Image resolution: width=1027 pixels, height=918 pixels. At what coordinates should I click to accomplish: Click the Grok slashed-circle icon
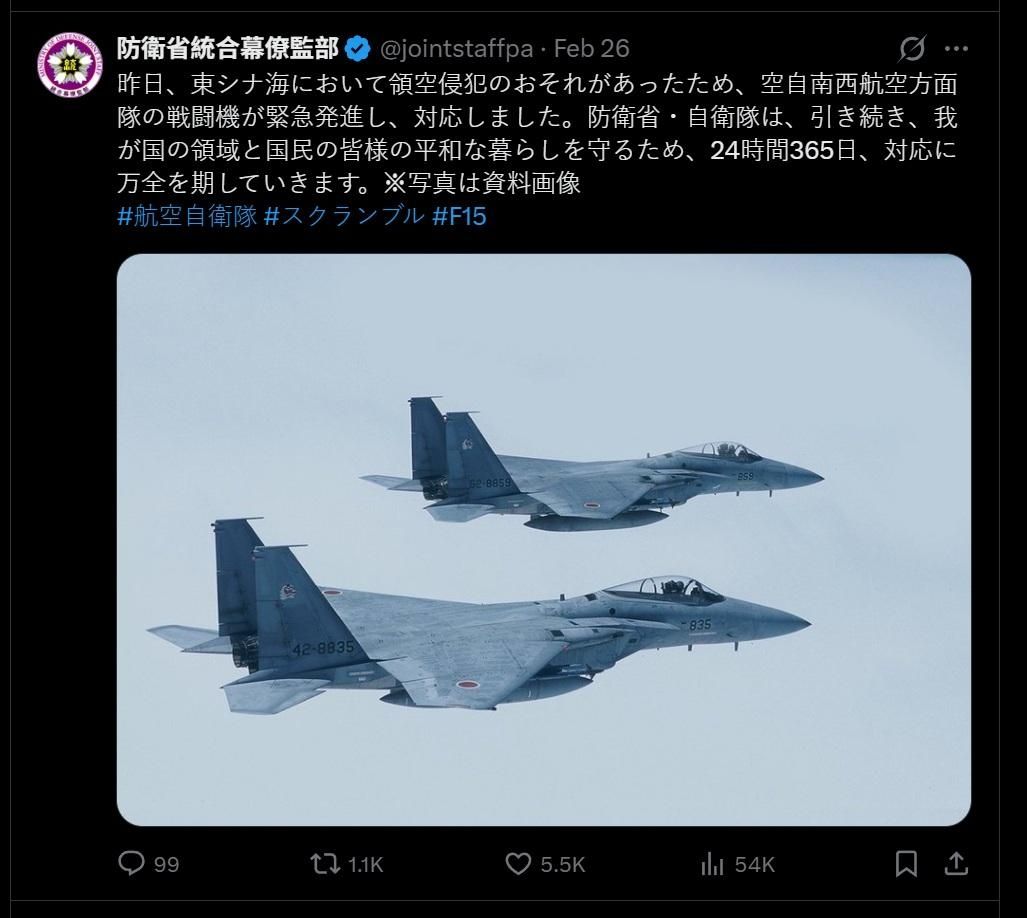912,48
